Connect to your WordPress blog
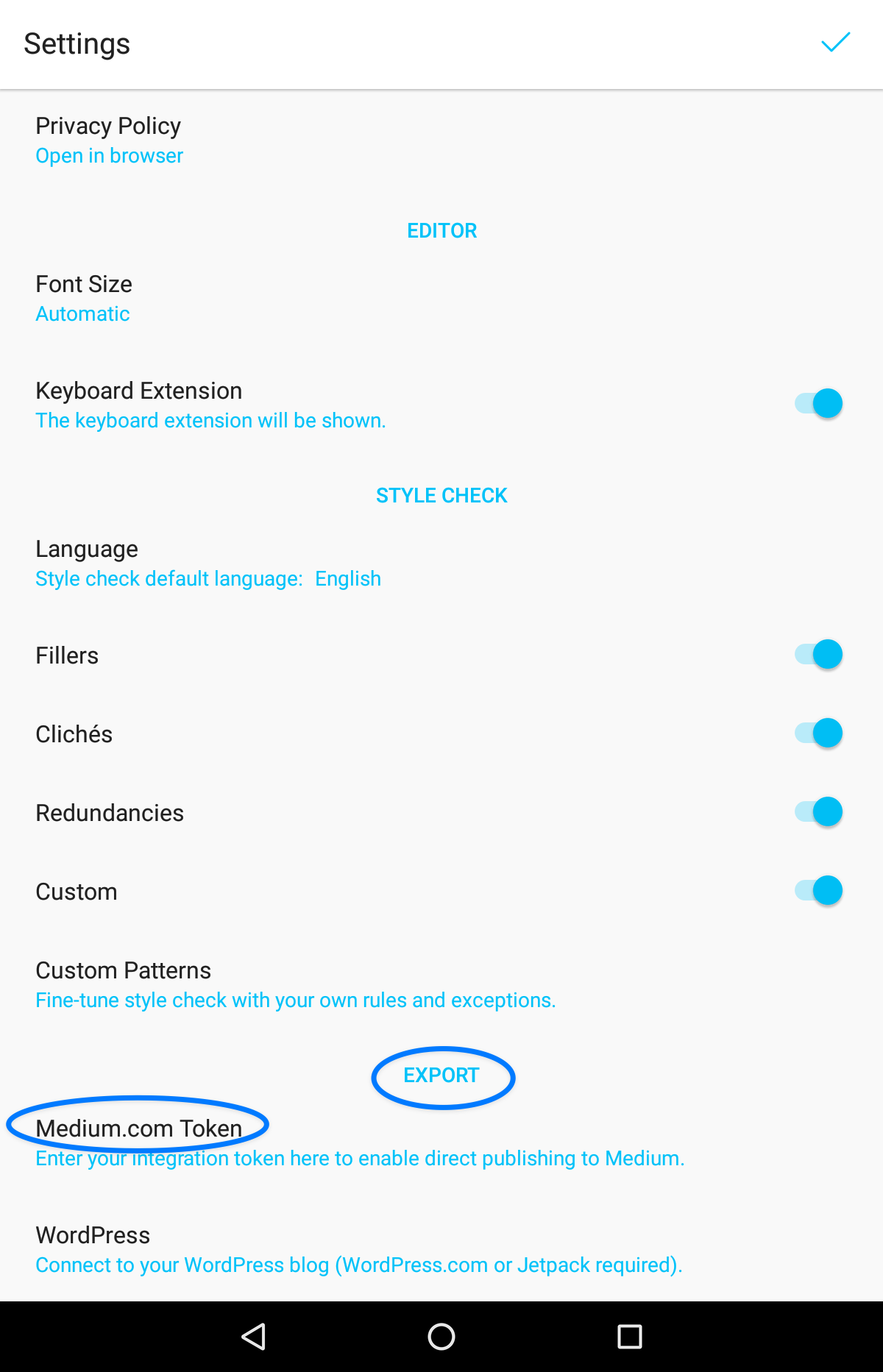The image size is (883, 1372). [x=441, y=1249]
